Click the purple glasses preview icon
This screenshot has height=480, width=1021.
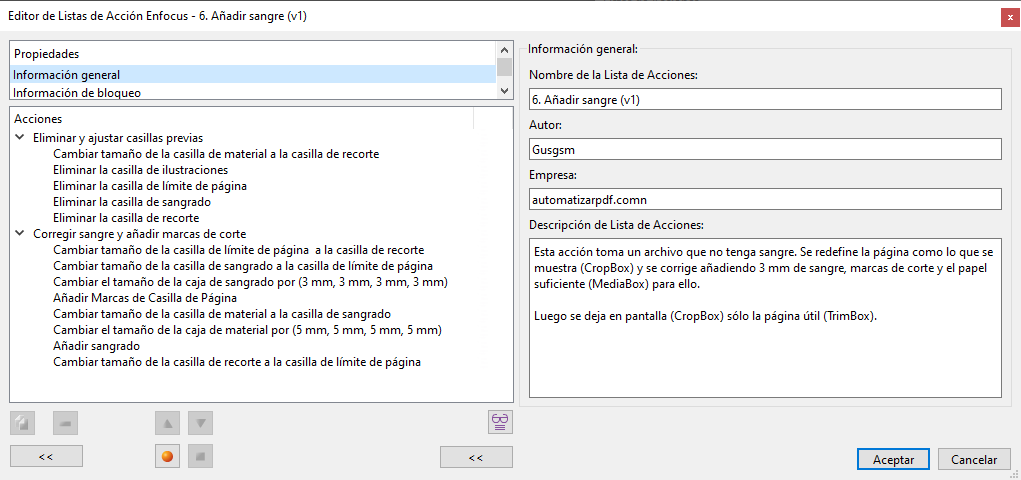(501, 422)
